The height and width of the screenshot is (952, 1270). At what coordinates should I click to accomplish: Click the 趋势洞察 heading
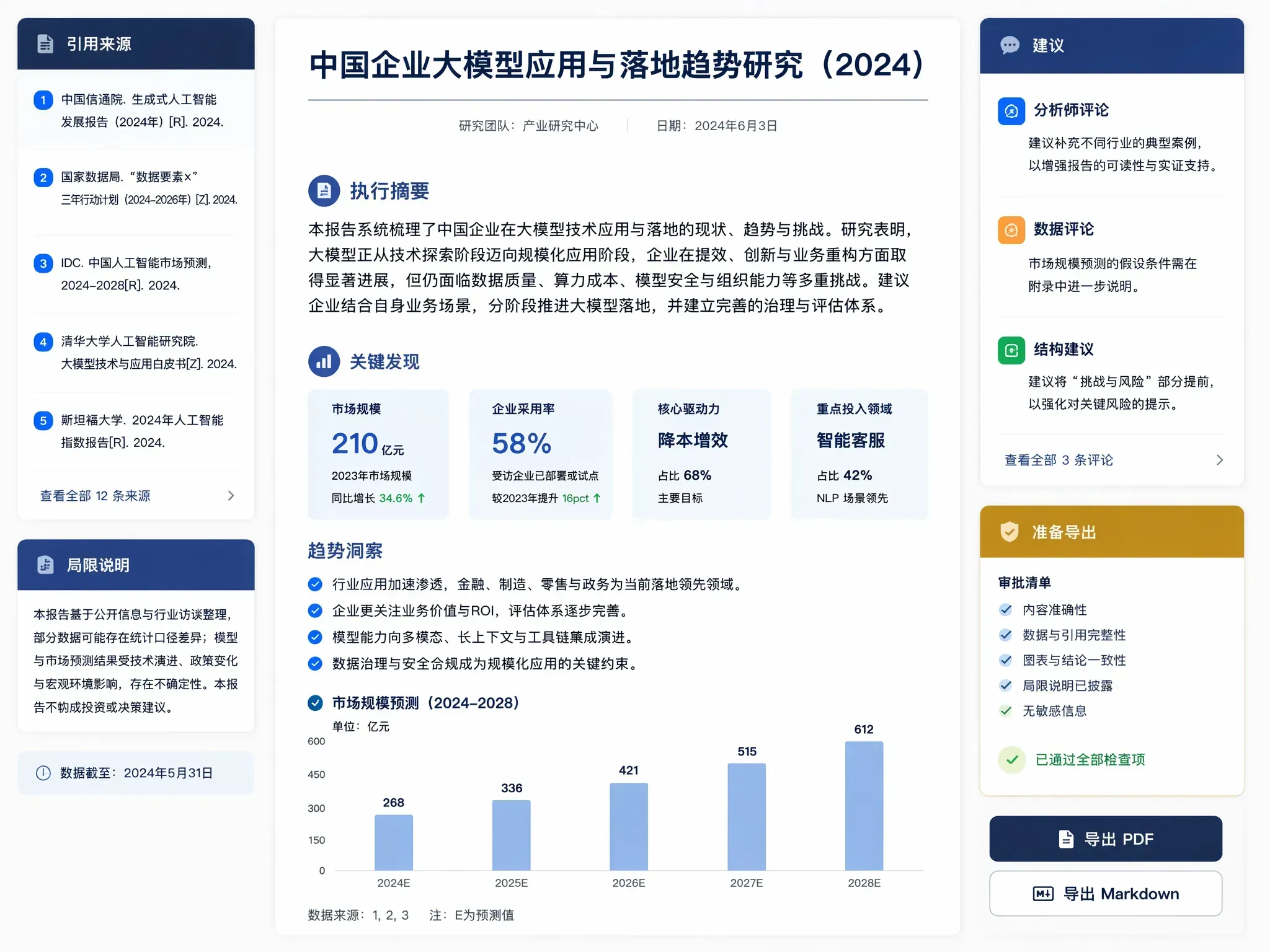345,550
